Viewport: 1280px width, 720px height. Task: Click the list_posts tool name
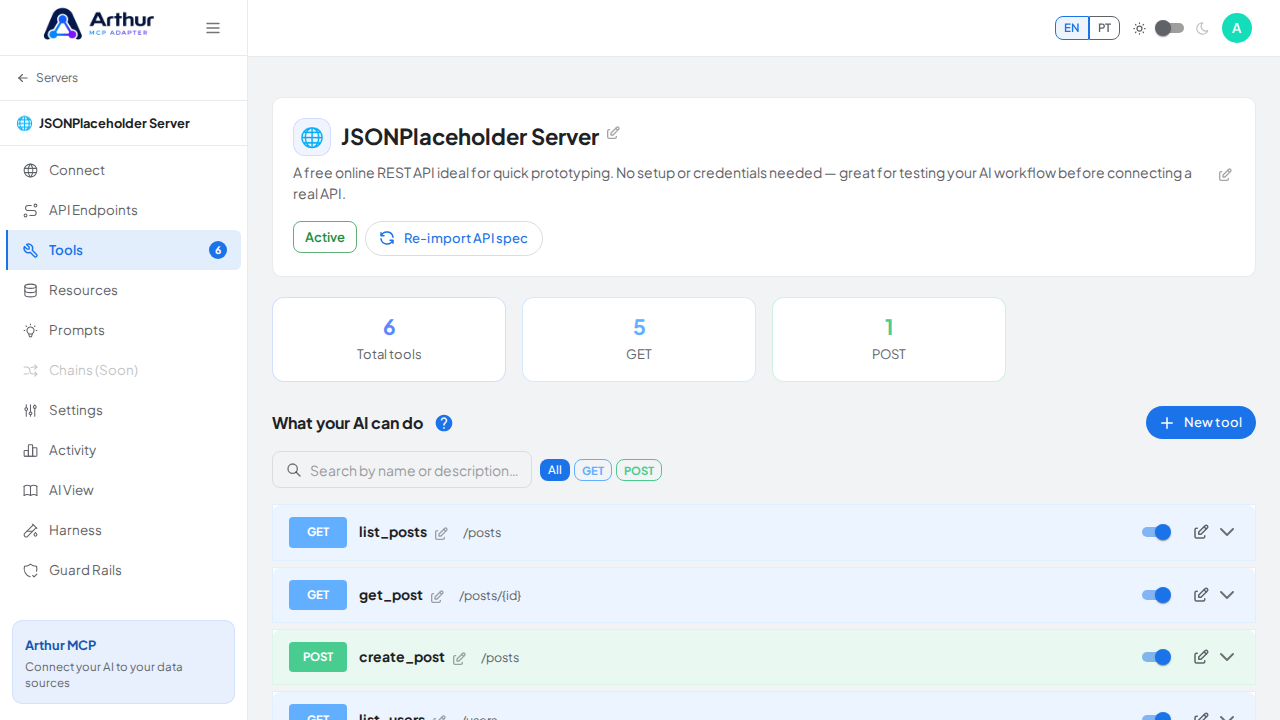[393, 532]
